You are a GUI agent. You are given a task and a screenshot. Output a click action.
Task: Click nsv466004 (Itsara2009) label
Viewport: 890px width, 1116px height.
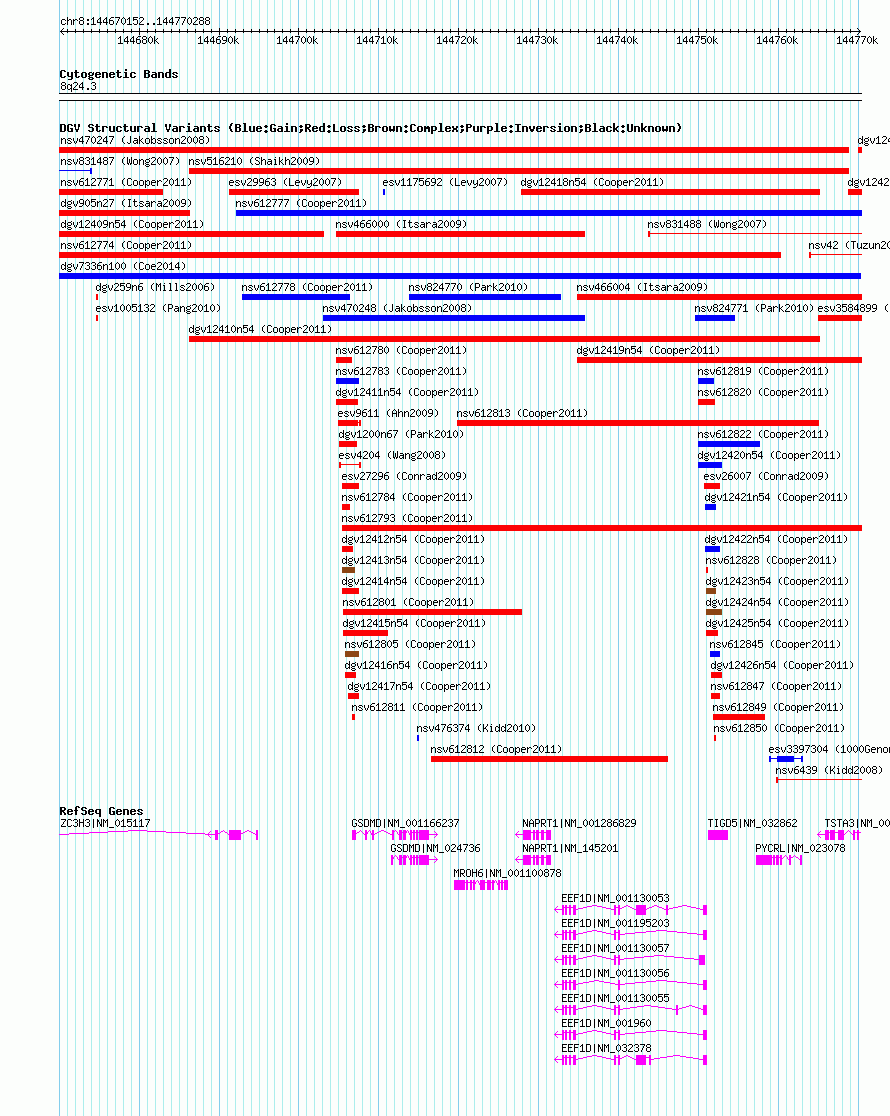(x=642, y=287)
